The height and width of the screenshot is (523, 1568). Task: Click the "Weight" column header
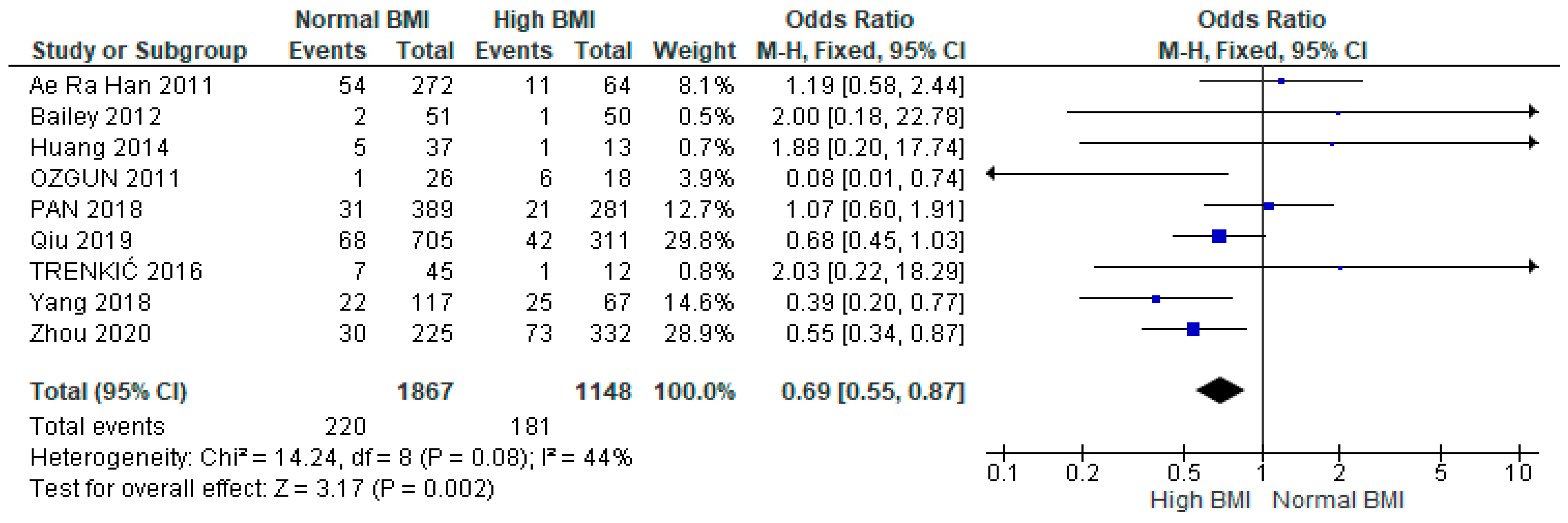694,51
